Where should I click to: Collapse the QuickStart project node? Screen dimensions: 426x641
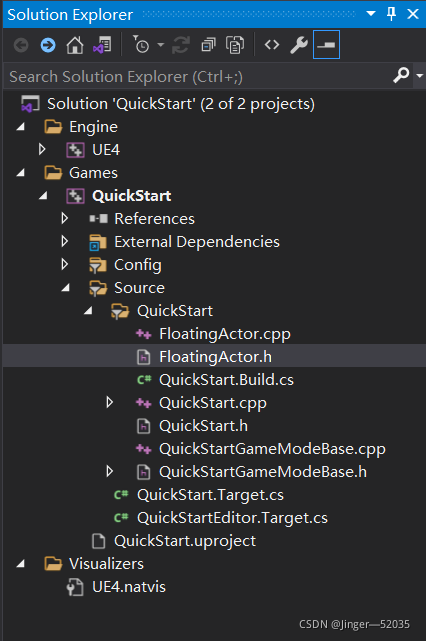coord(43,196)
